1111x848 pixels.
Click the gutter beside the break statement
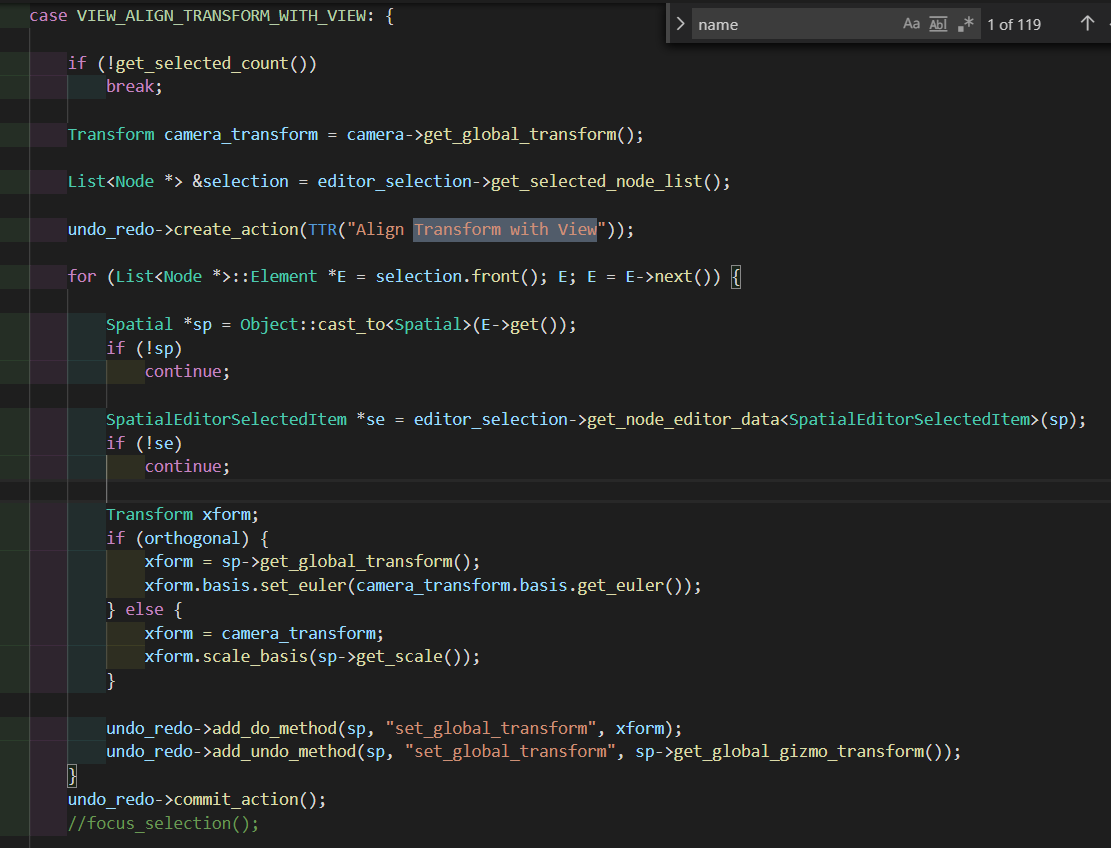tap(30, 86)
